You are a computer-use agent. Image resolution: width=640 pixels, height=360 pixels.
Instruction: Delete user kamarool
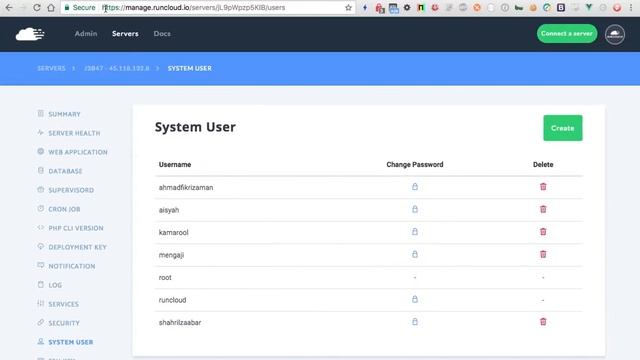(x=543, y=231)
